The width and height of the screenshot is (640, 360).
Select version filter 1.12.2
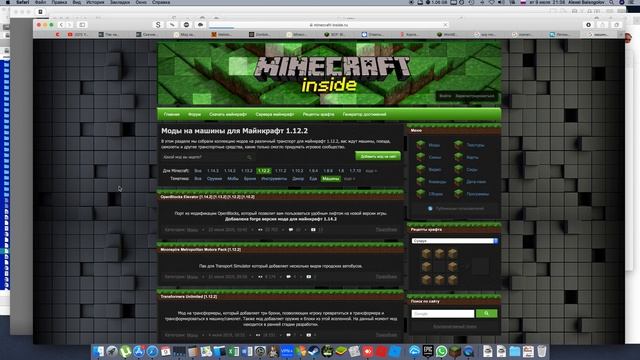pos(264,171)
